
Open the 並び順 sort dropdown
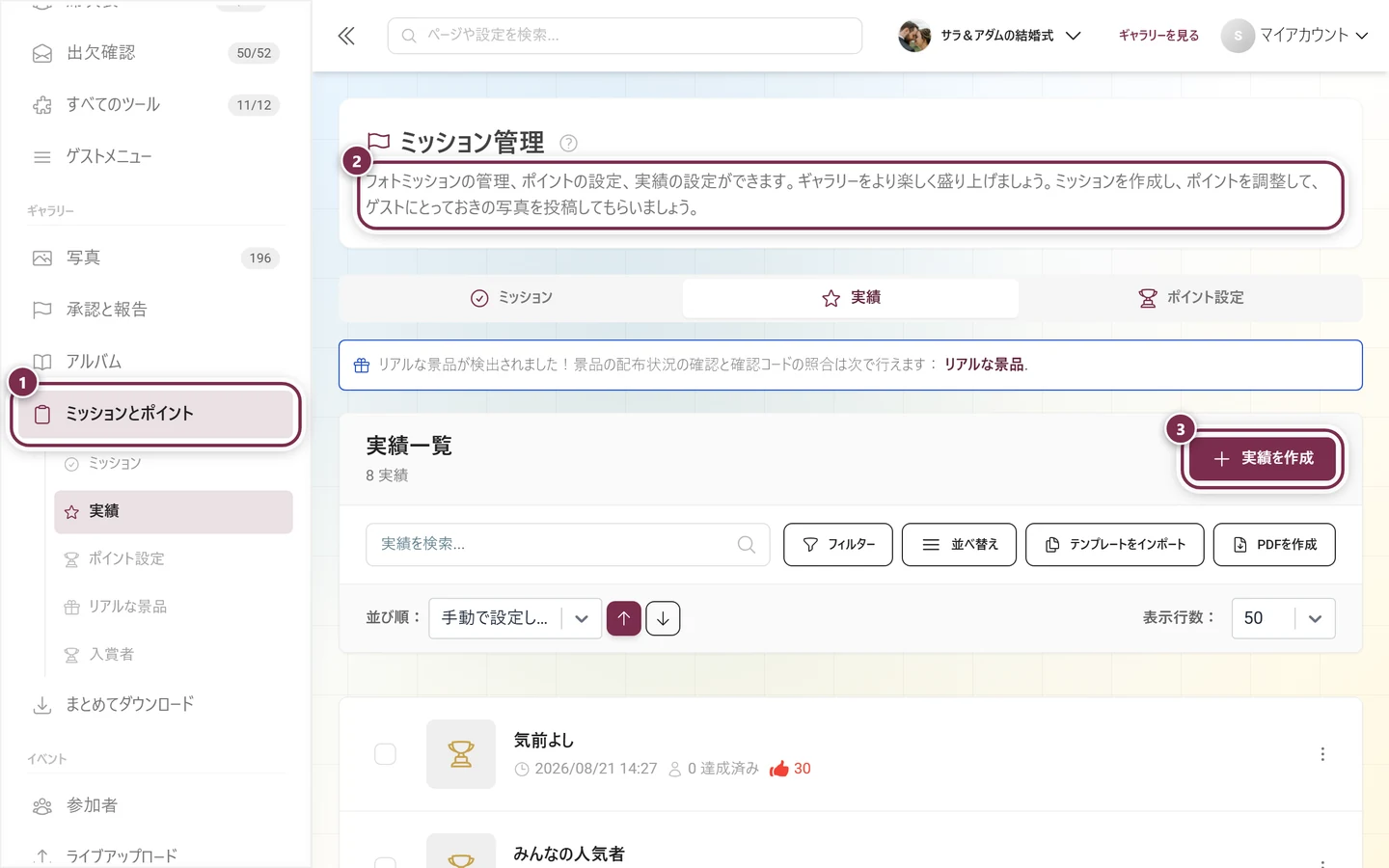click(515, 618)
